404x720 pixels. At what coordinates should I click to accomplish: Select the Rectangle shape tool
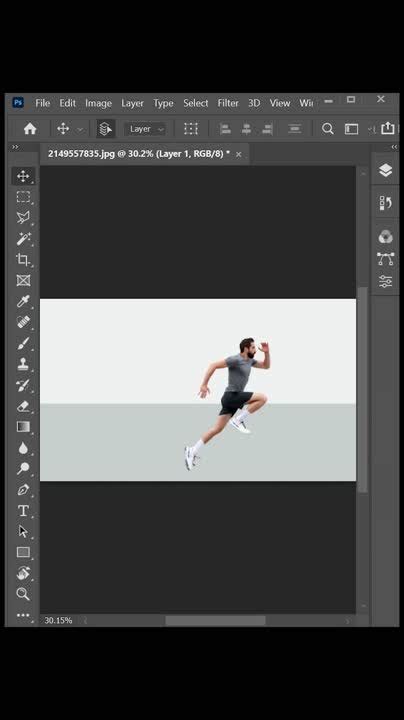coord(23,552)
